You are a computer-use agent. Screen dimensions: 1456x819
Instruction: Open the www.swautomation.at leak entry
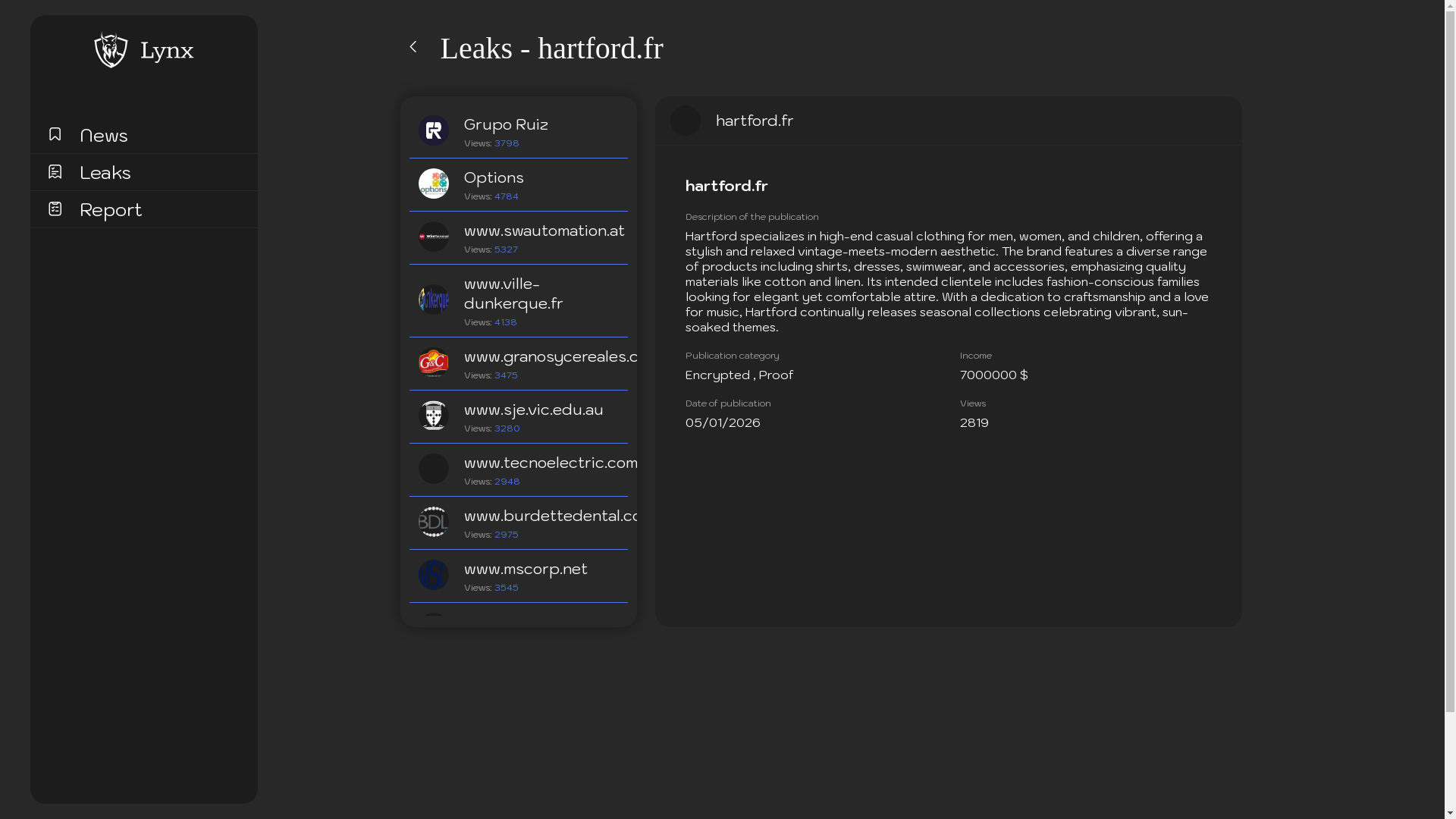pos(544,231)
